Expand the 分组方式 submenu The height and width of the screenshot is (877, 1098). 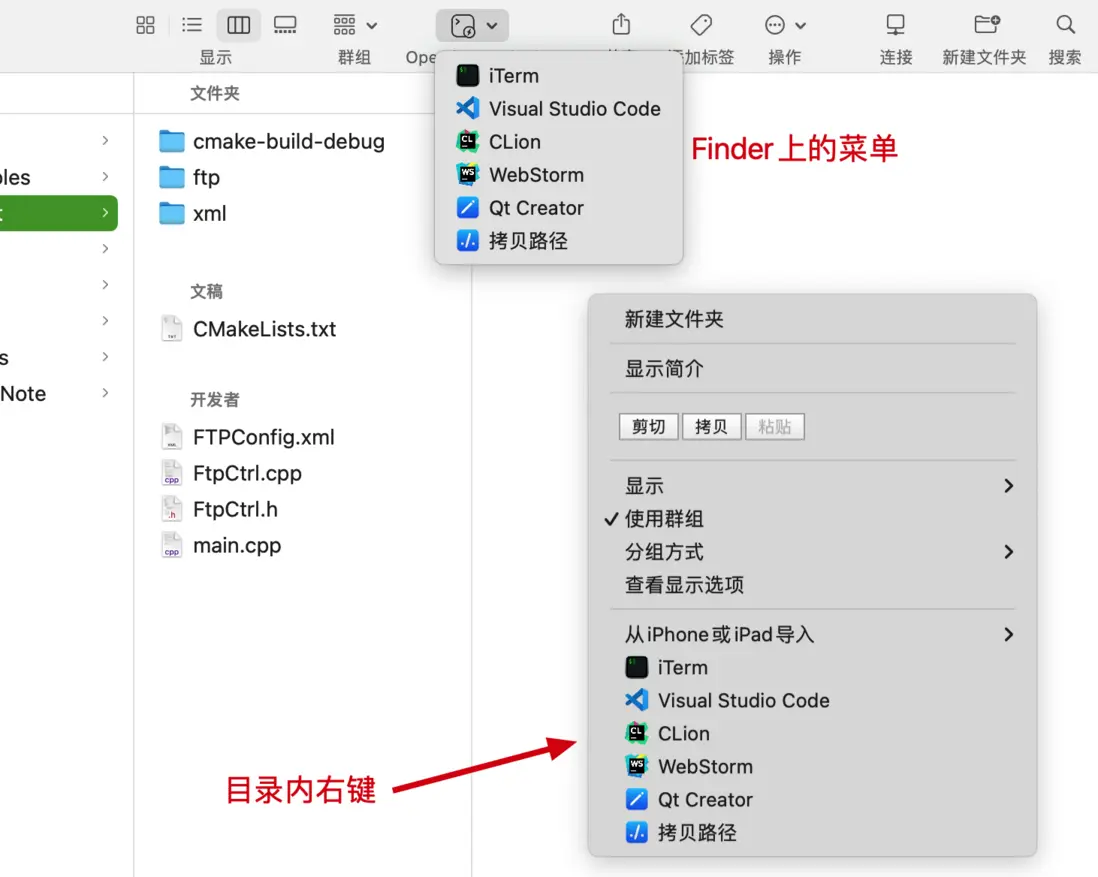tap(812, 552)
